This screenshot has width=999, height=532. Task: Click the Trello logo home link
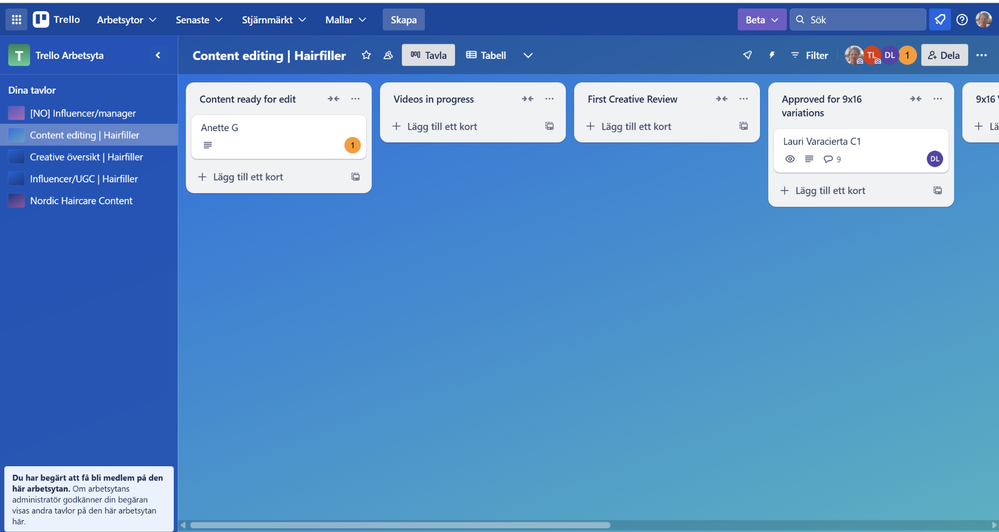[x=57, y=20]
